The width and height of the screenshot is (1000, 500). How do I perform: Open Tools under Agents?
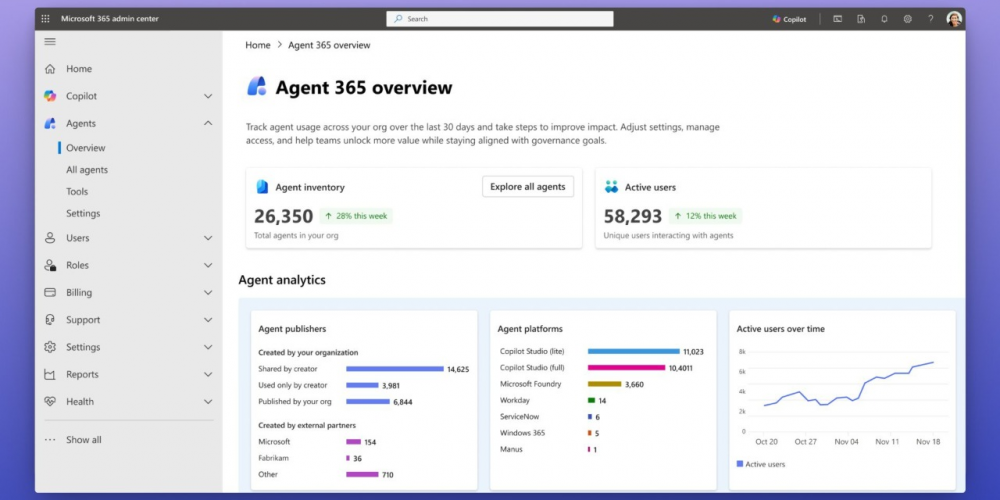click(77, 192)
